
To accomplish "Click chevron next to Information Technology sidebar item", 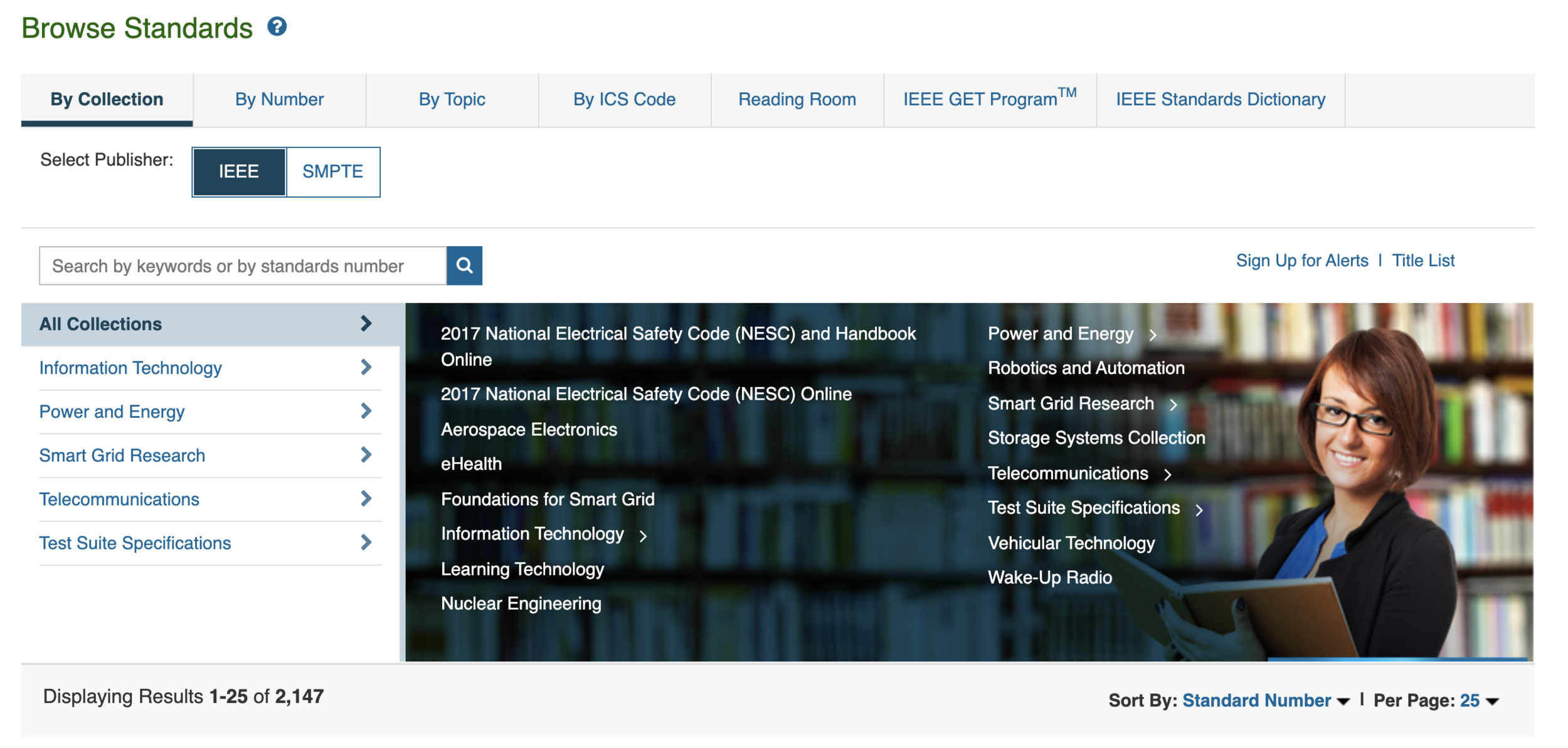I will click(366, 368).
